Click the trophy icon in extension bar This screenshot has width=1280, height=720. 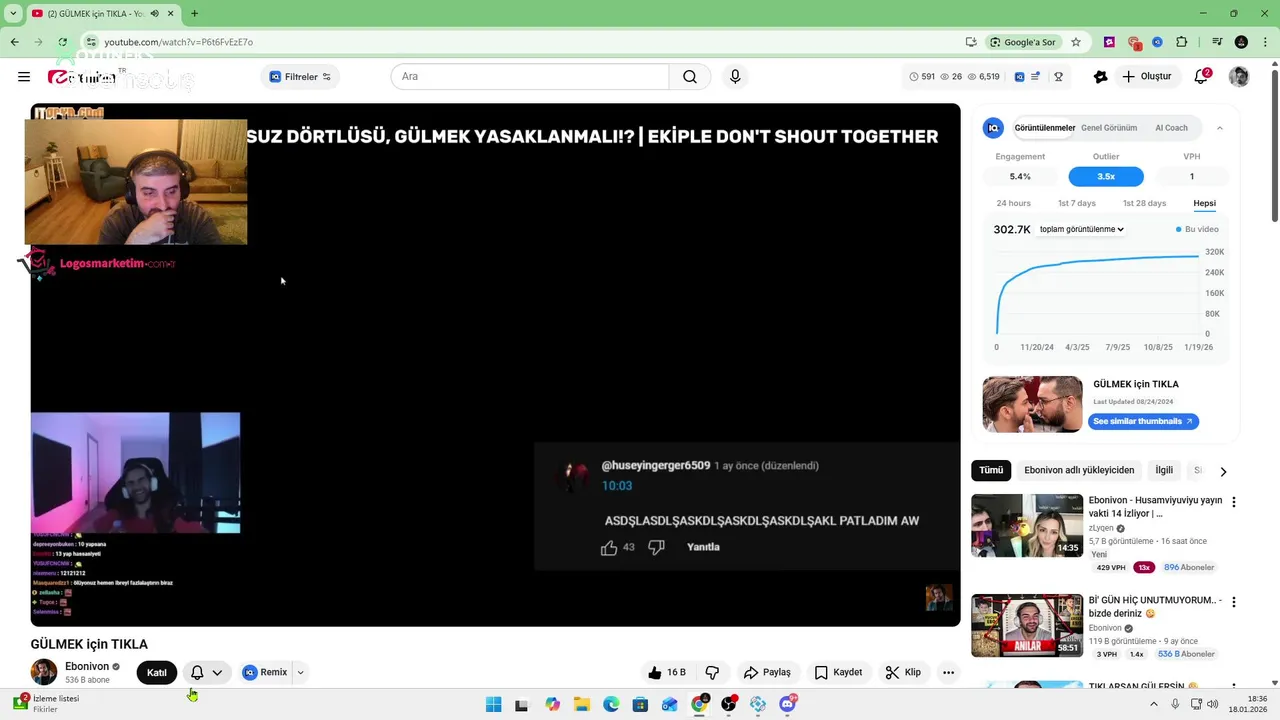(1058, 77)
